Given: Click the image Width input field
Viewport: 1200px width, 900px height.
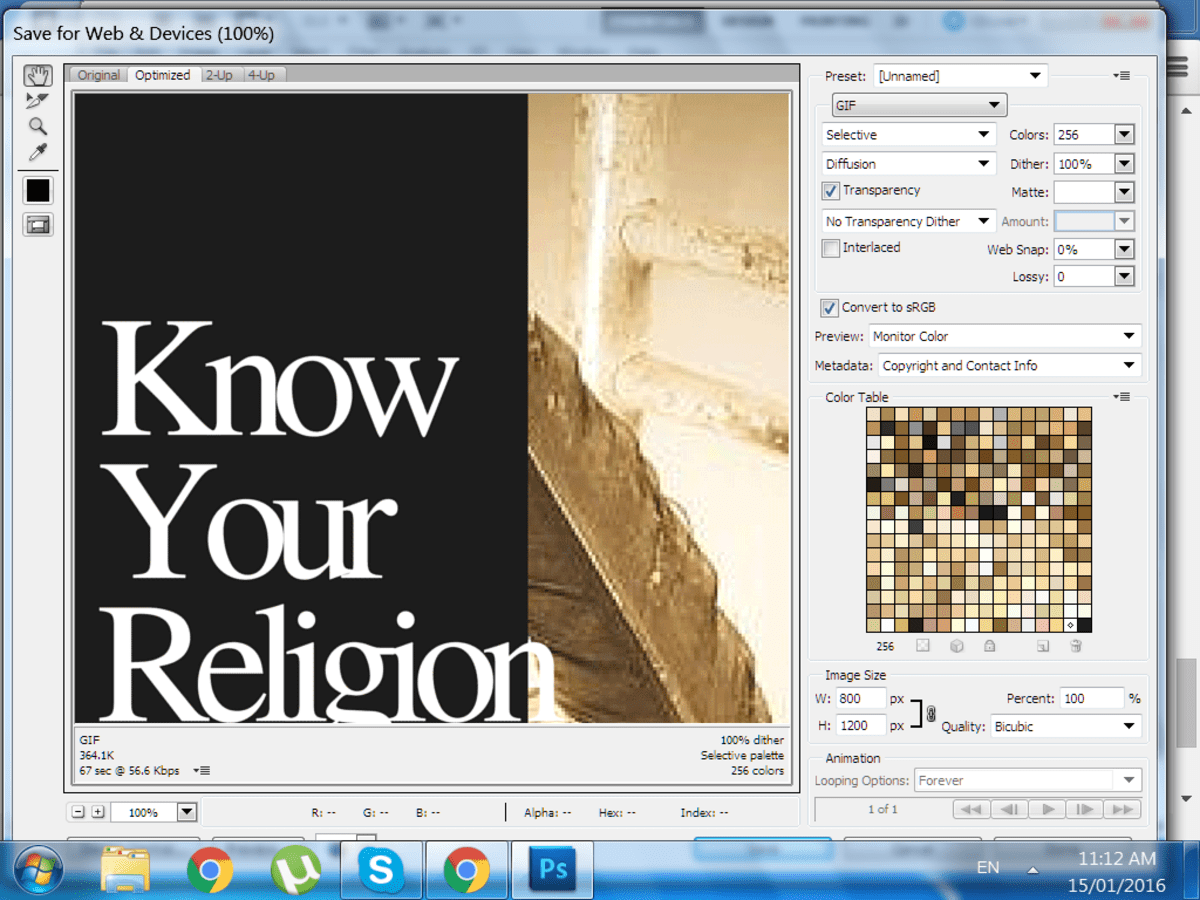Looking at the screenshot, I should tap(862, 699).
